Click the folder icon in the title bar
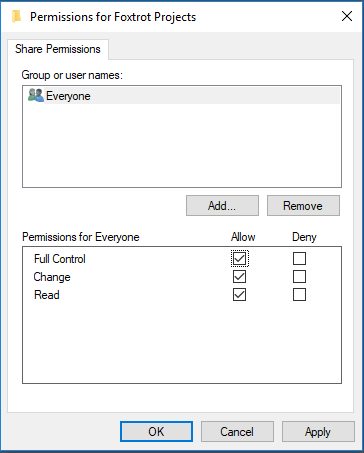 tap(16, 16)
